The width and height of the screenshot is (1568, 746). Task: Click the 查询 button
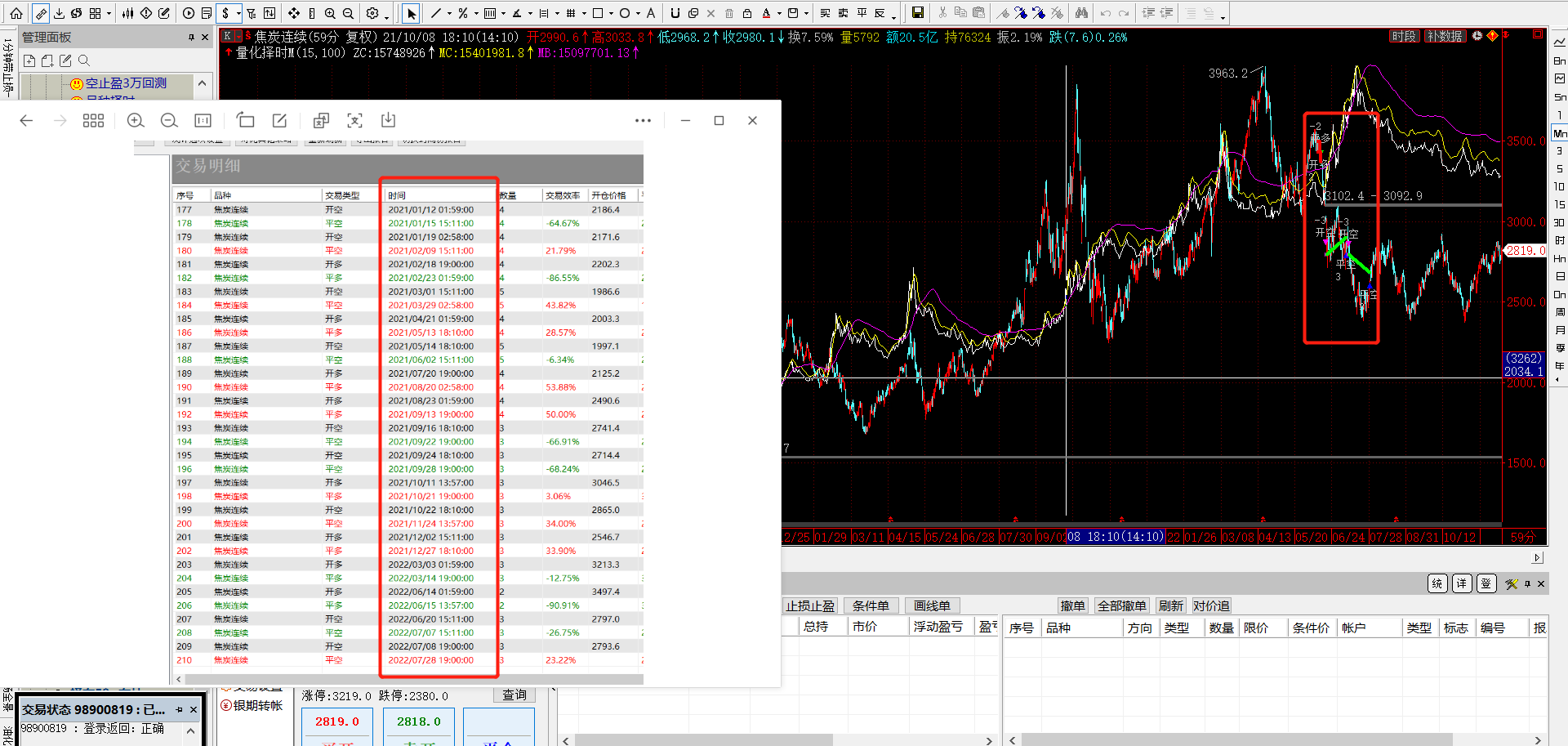tap(514, 695)
